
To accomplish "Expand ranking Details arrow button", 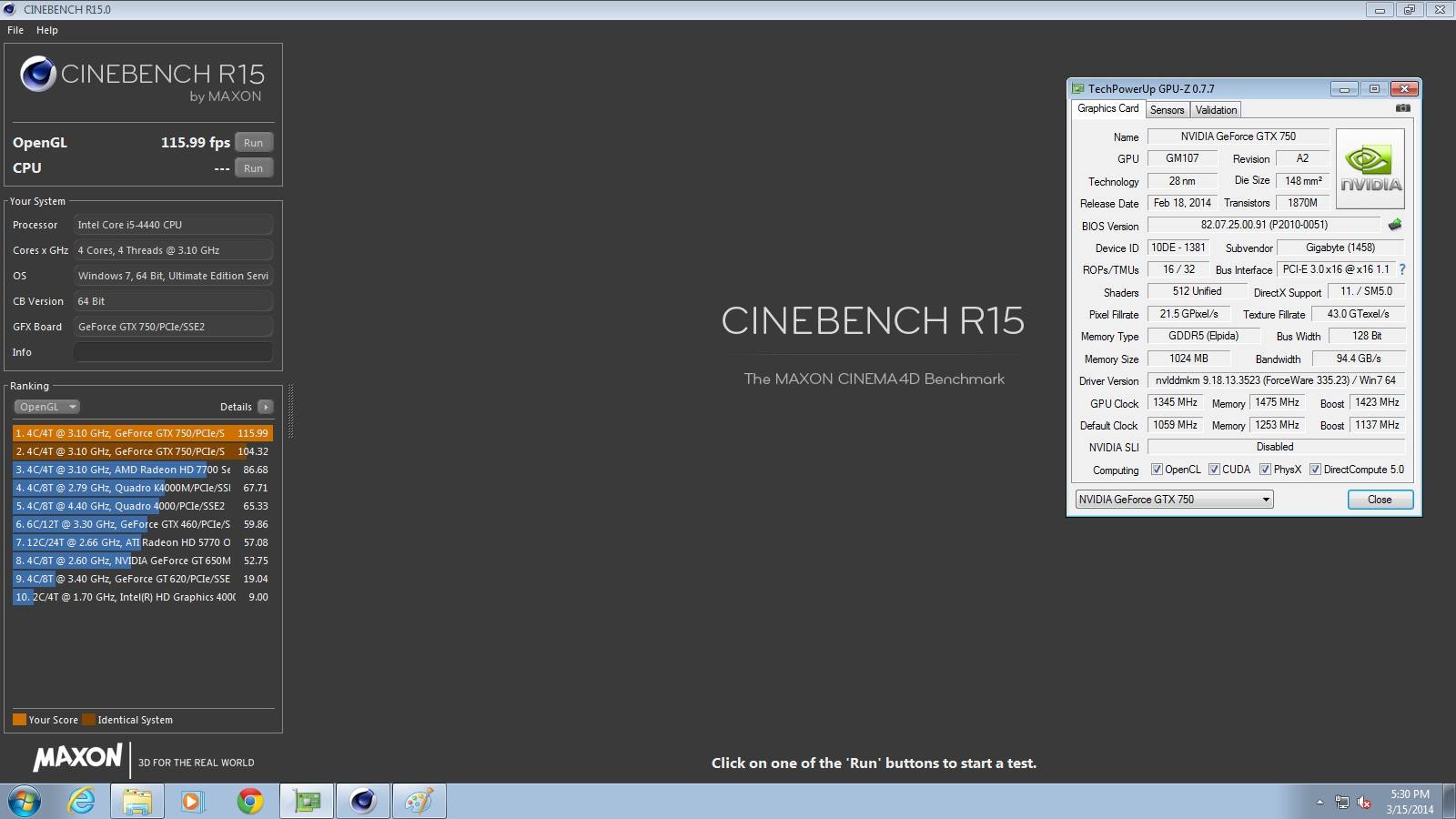I will pos(266,407).
